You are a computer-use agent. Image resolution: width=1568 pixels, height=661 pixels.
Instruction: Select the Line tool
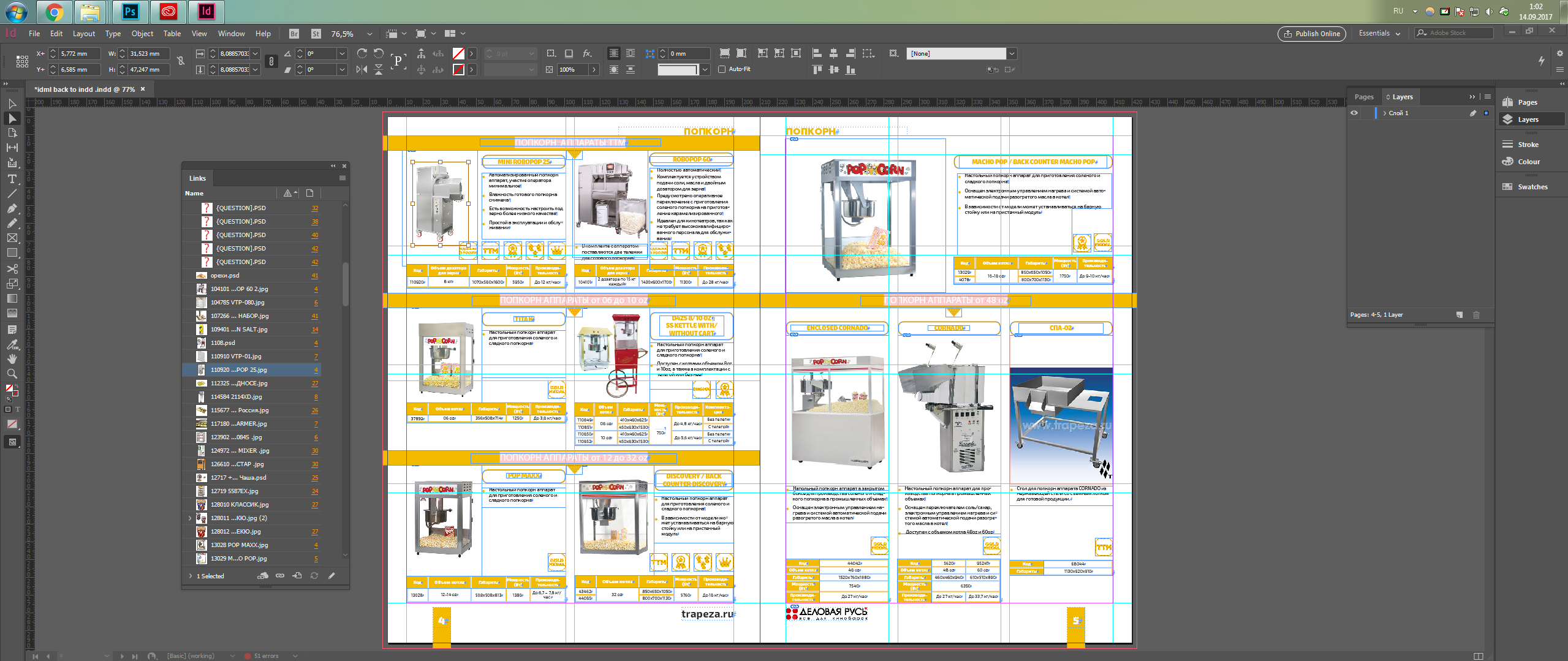coord(12,194)
